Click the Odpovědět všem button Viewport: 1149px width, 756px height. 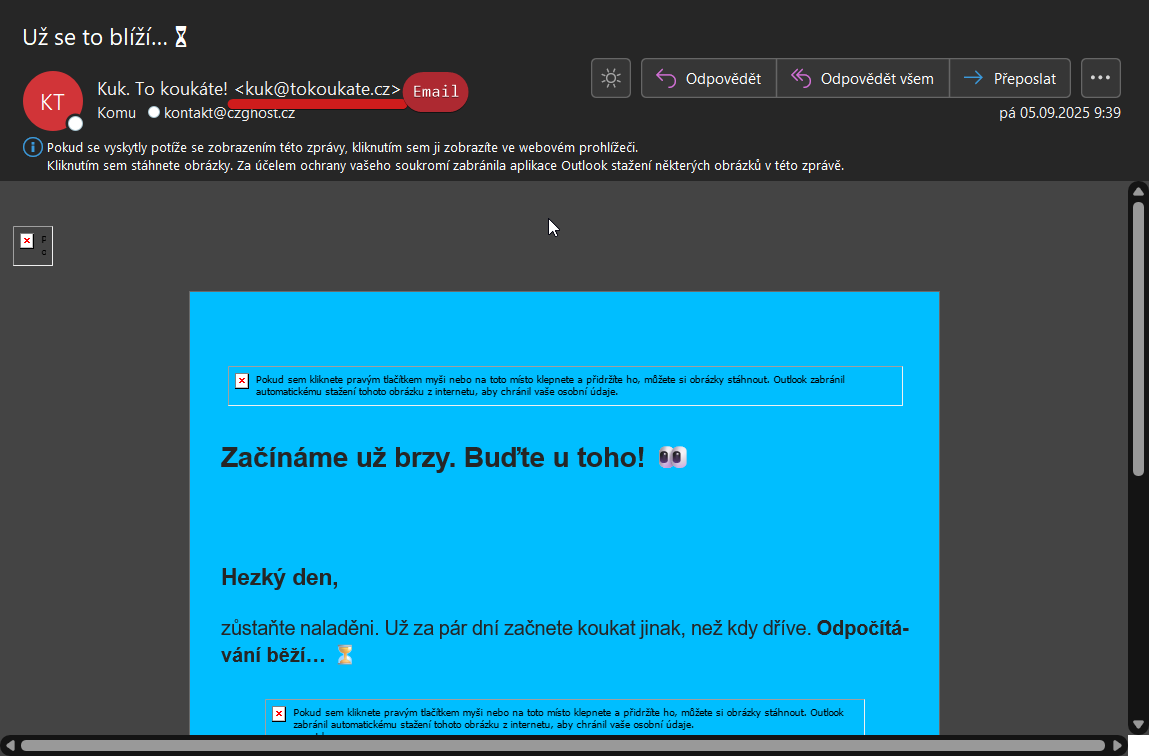(x=863, y=77)
